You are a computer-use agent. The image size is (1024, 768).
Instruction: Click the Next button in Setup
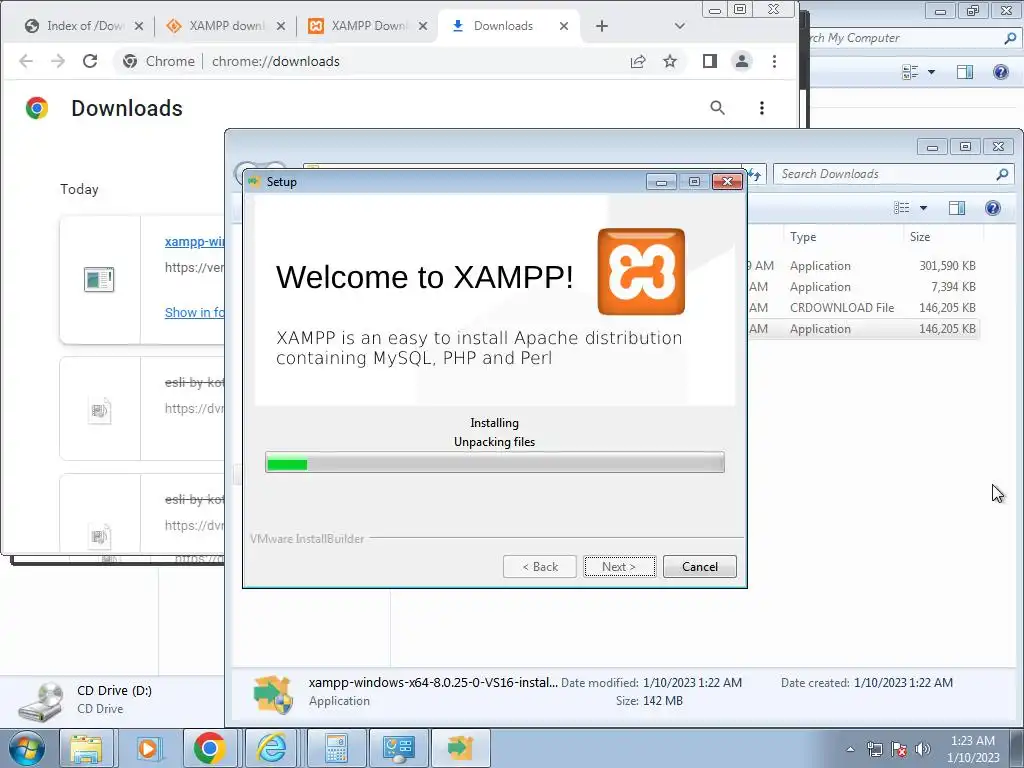[x=619, y=566]
